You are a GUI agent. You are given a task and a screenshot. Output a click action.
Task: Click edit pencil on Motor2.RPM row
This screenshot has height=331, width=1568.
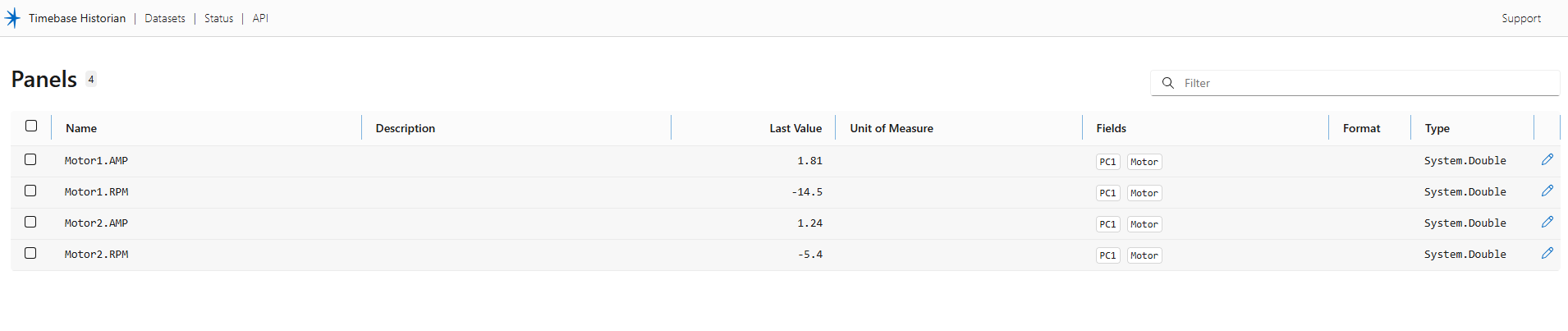point(1547,254)
